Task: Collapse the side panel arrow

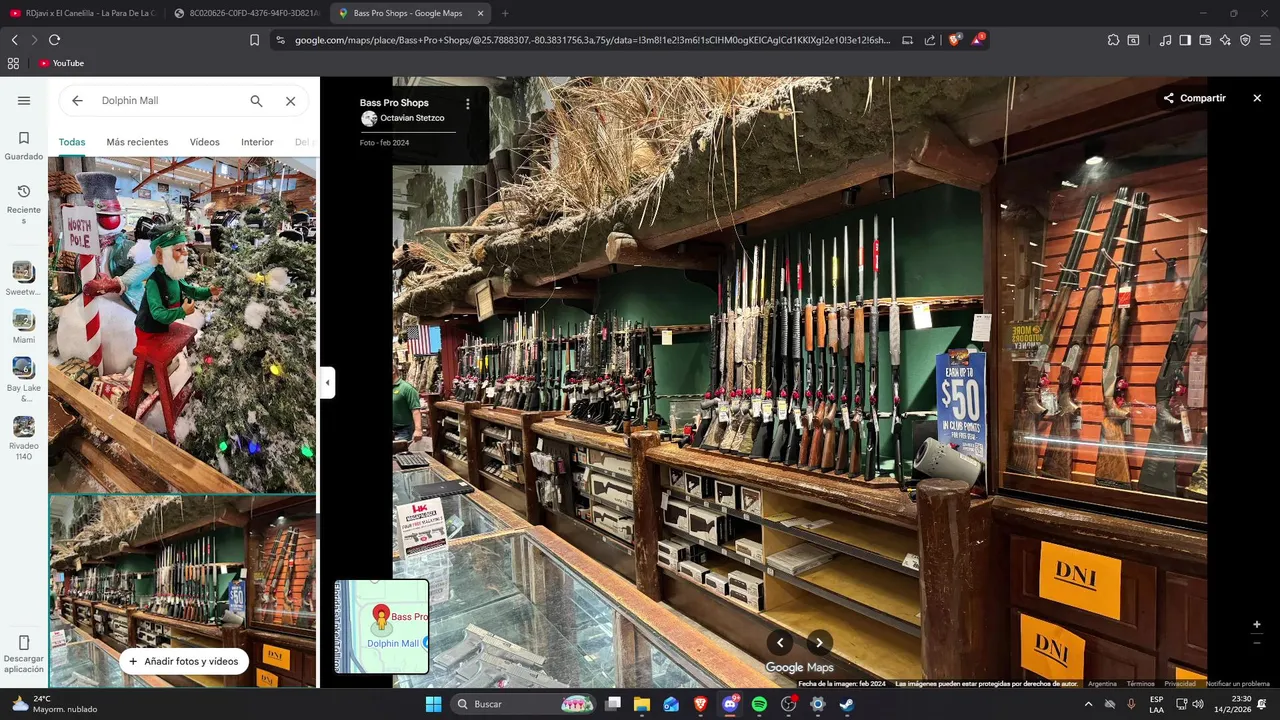Action: [x=327, y=382]
